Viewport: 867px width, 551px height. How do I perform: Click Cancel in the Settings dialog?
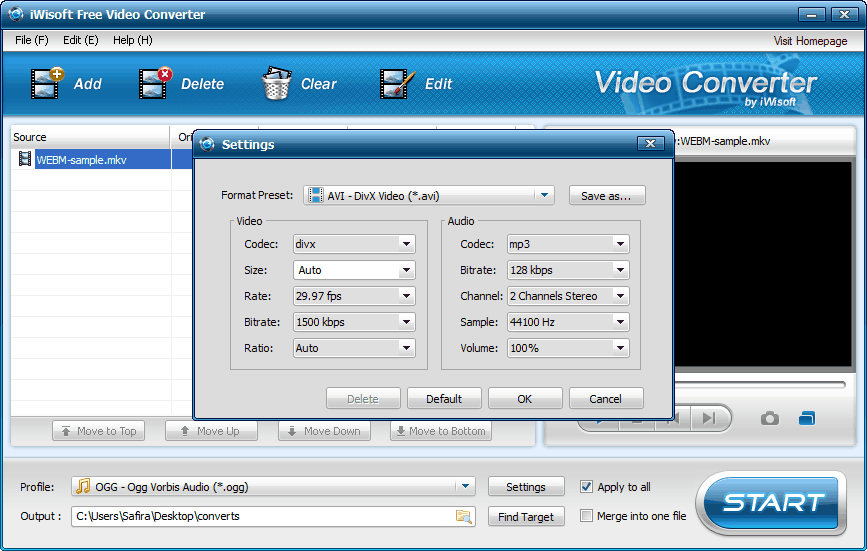(605, 398)
